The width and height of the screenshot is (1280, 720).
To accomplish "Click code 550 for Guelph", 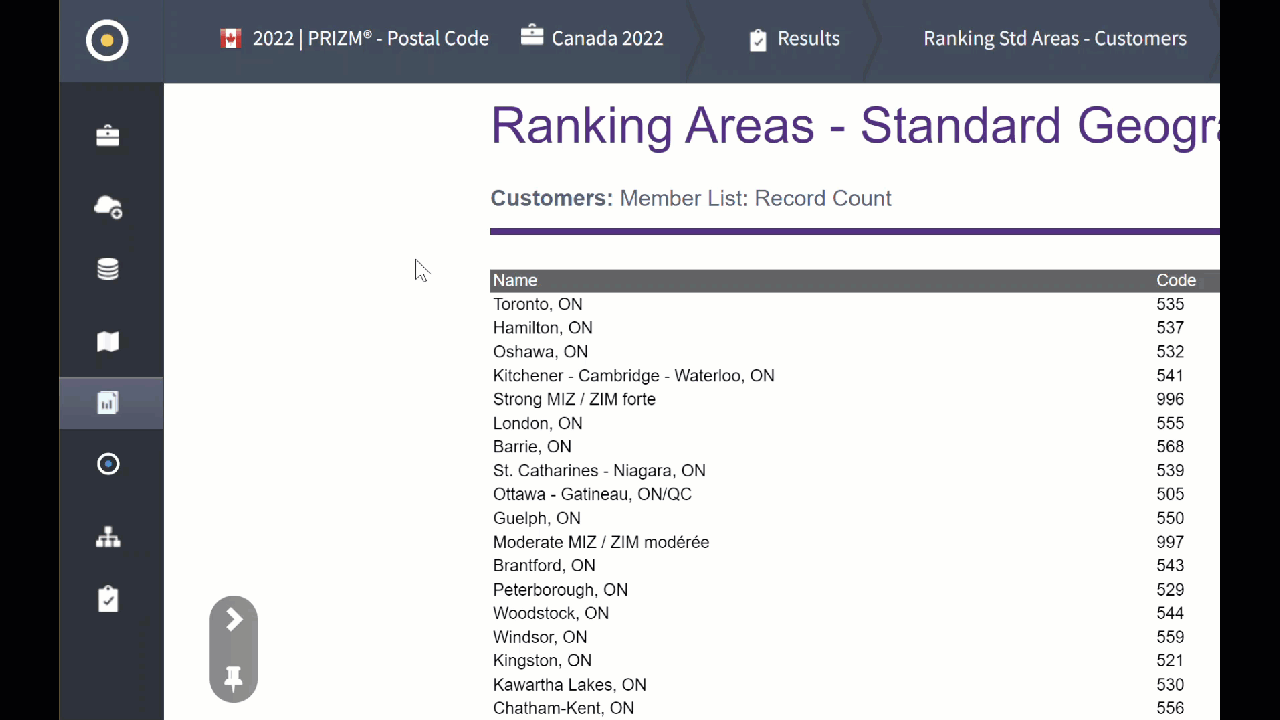I will (x=1170, y=518).
